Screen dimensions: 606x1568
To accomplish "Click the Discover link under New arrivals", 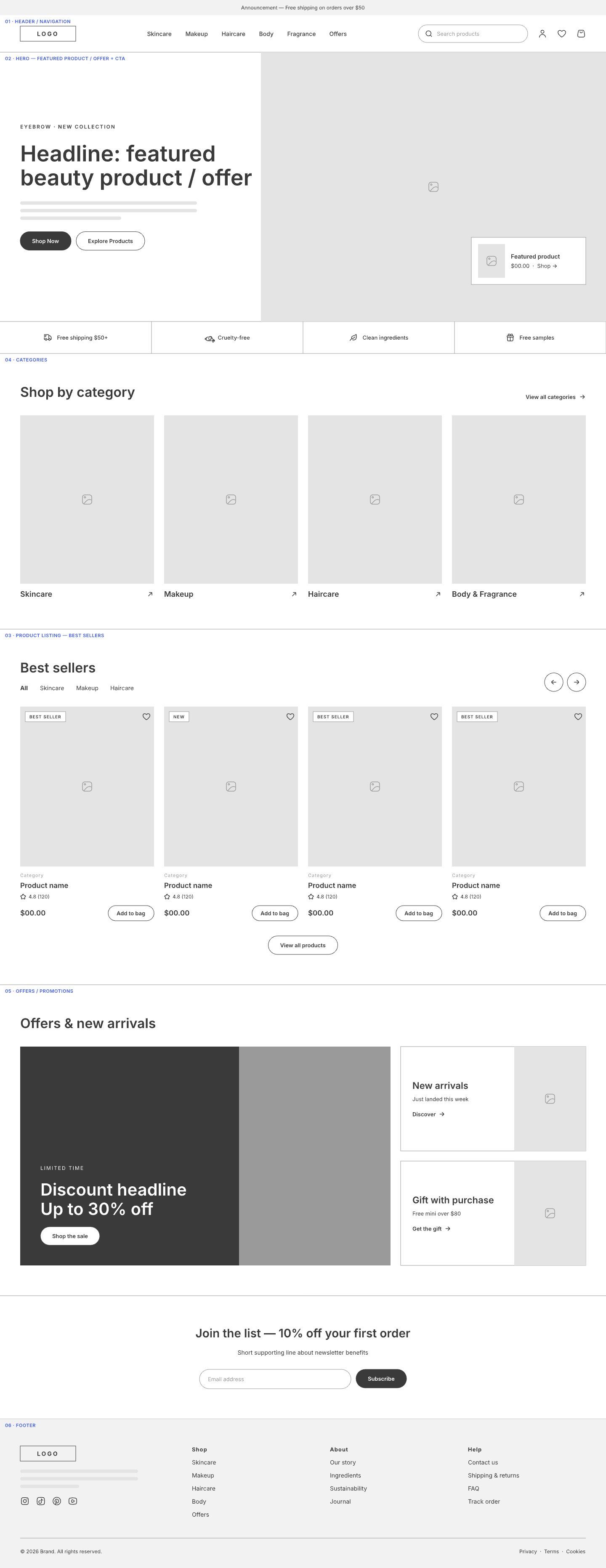I will point(428,1114).
